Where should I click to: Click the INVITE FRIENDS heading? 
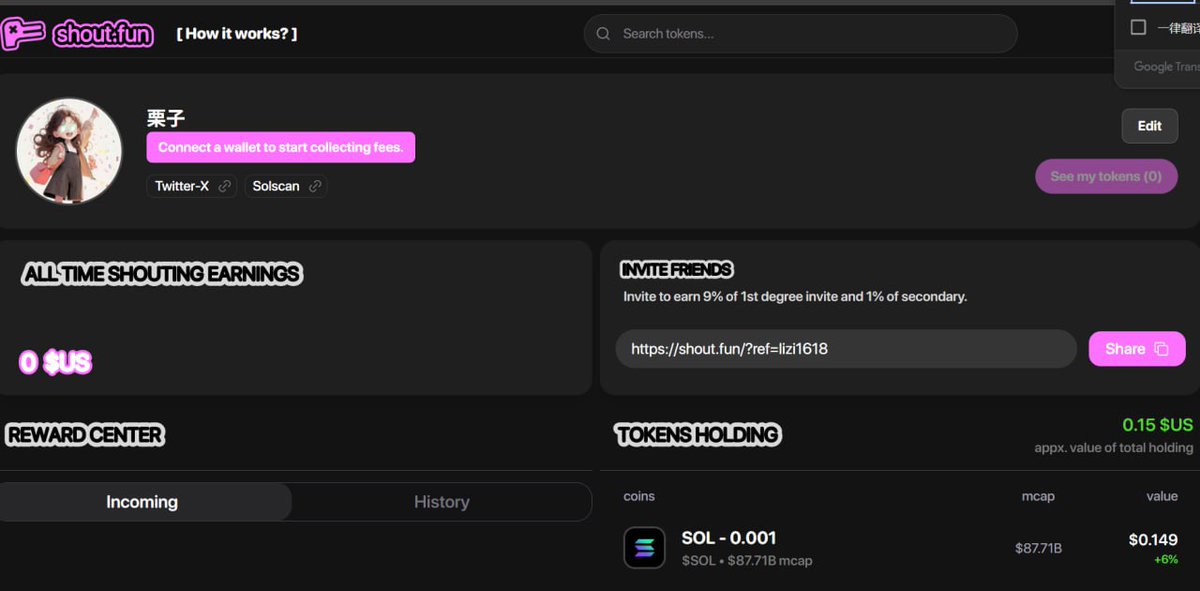[677, 270]
